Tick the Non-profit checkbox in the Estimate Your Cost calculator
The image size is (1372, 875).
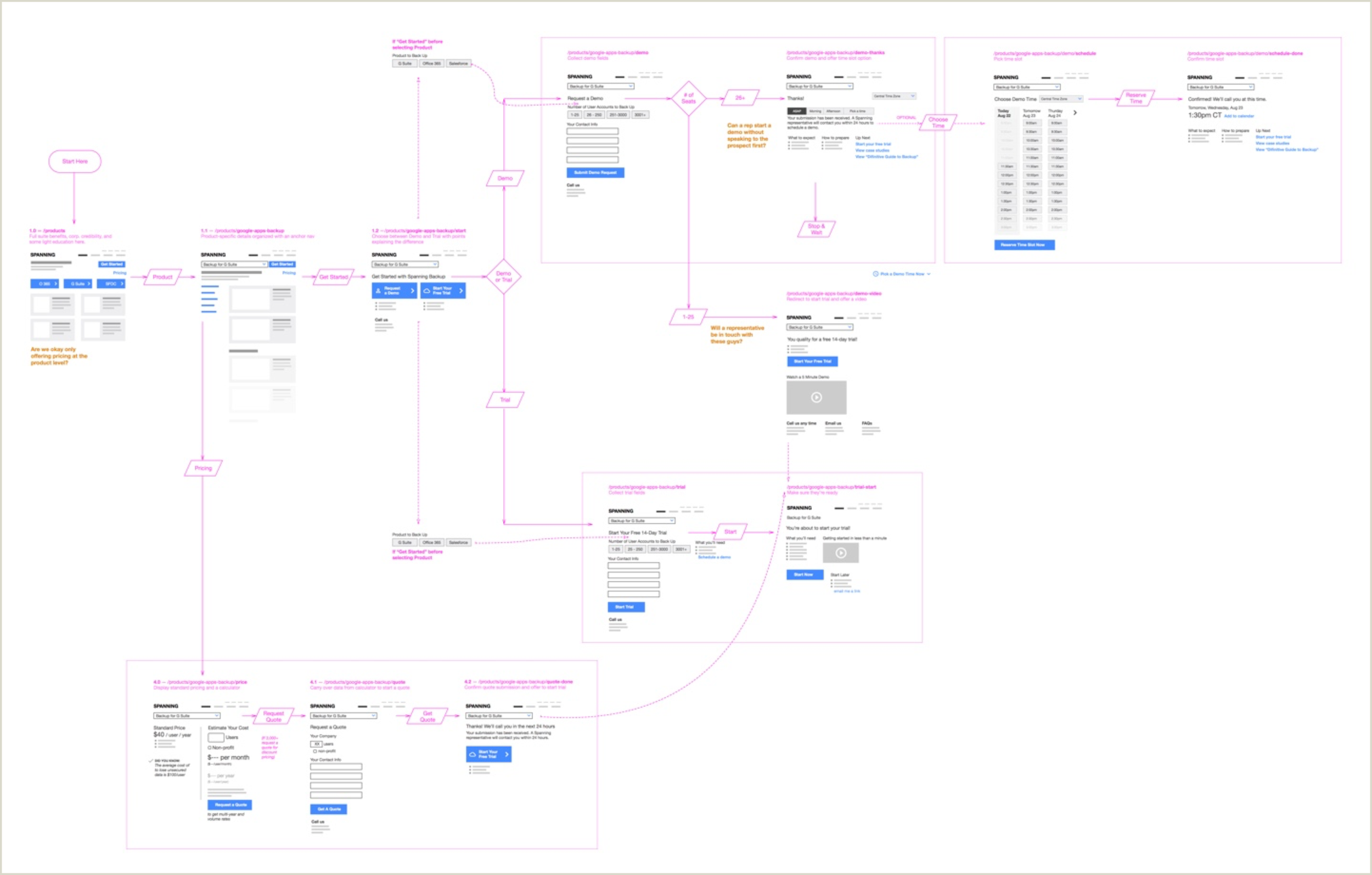tap(210, 747)
